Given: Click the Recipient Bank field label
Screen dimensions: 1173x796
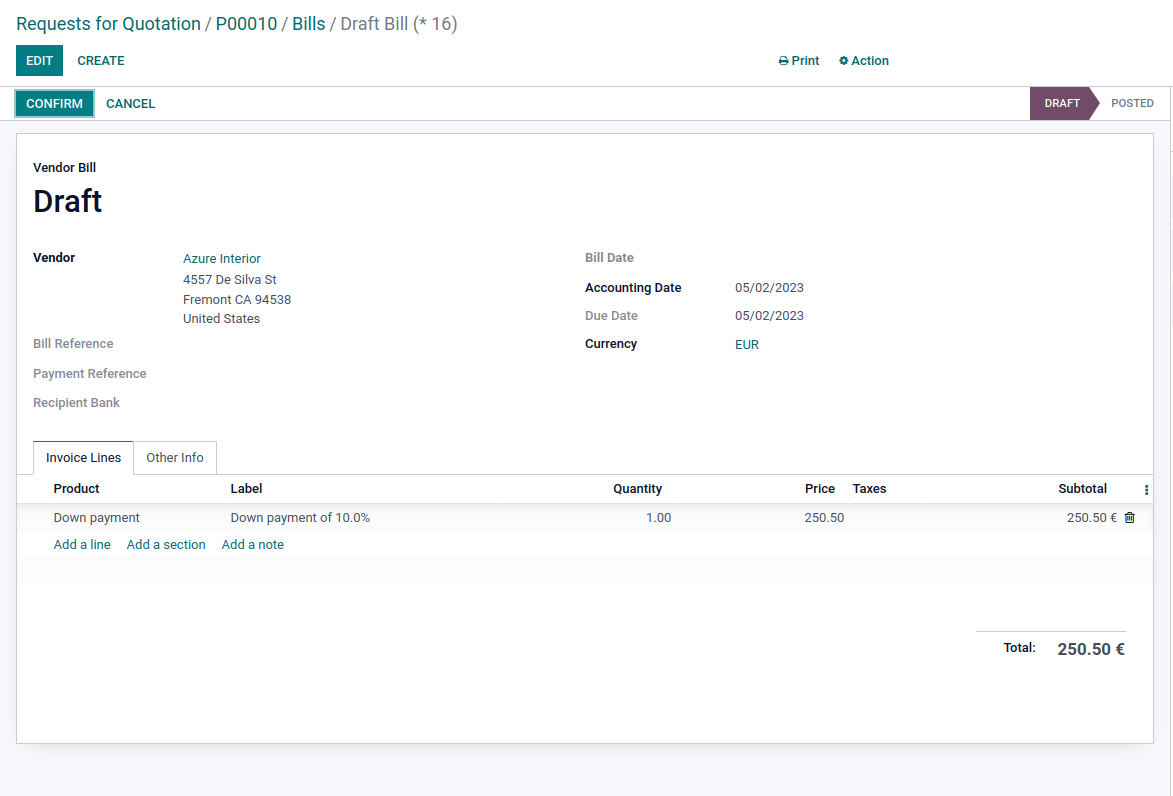Looking at the screenshot, I should [76, 402].
